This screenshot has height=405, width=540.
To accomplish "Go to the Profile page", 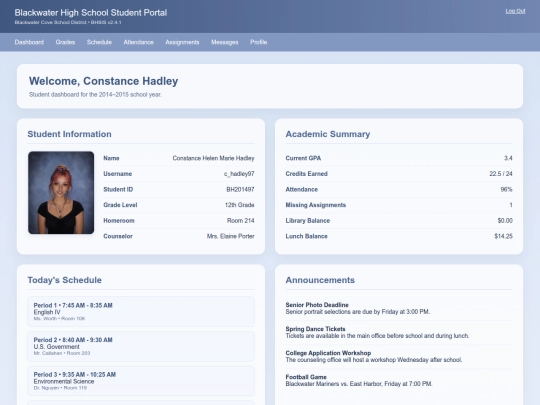I will (x=259, y=42).
